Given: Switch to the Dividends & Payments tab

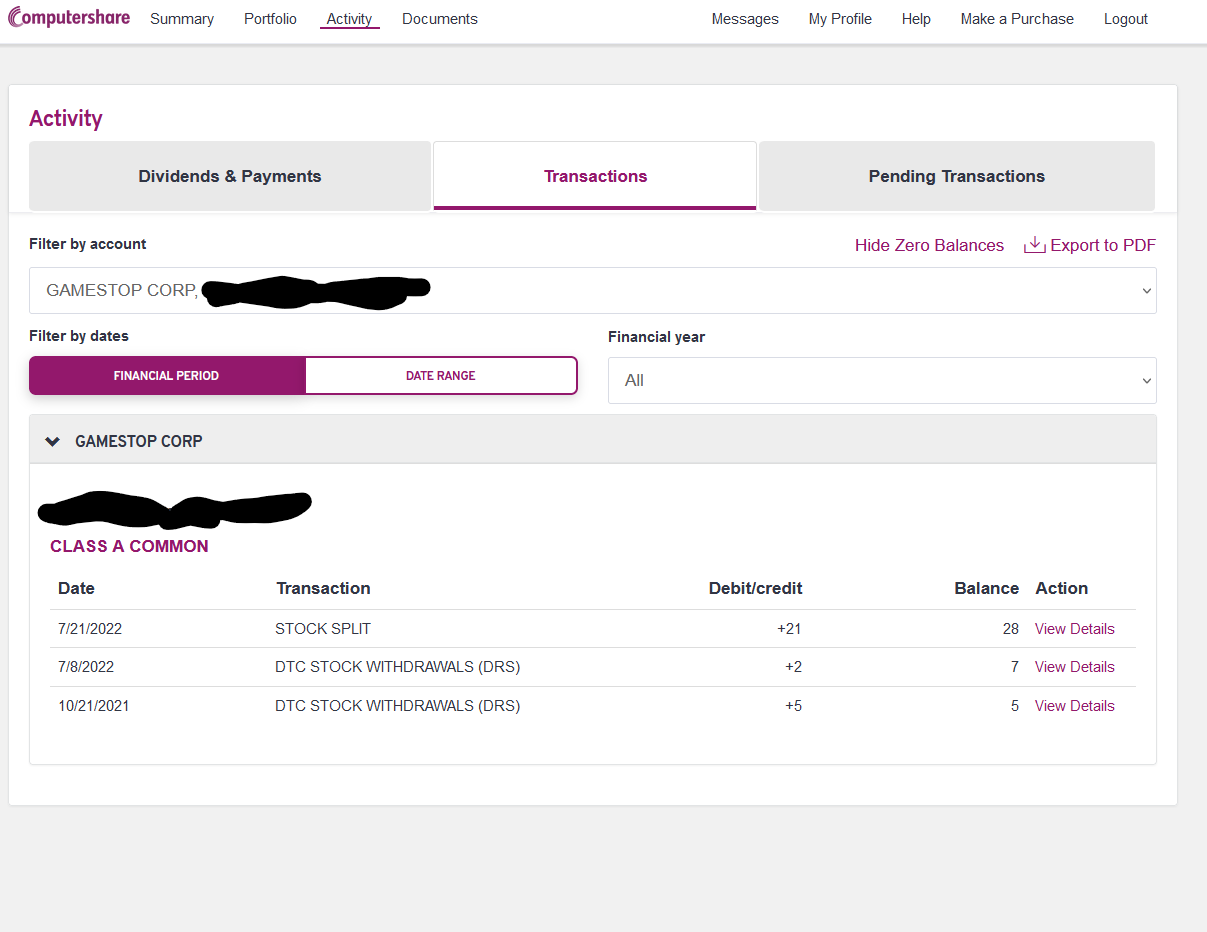Looking at the screenshot, I should (x=230, y=176).
